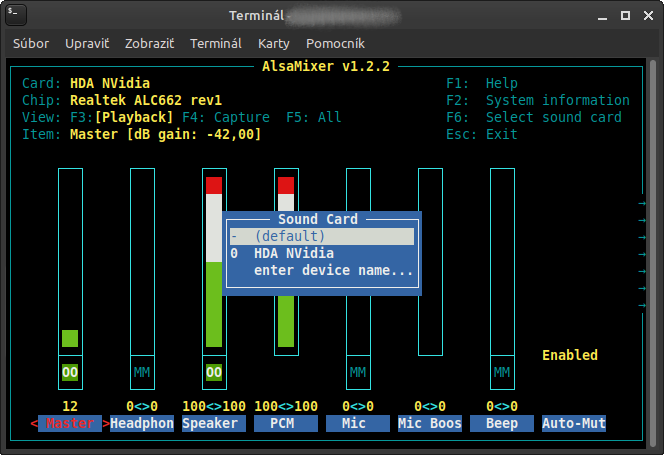Unmute the Headphone channel MM indicator
Viewport: 664px width, 455px height.
click(142, 372)
